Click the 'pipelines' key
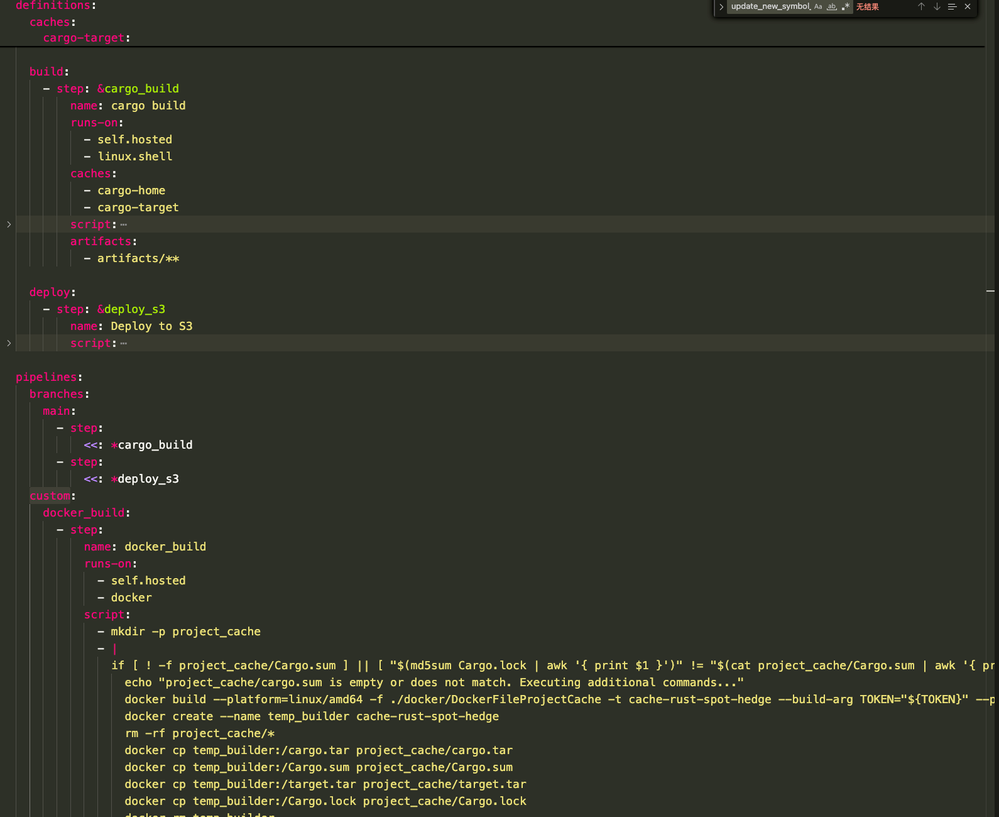Viewport: 999px width, 817px height. [x=46, y=377]
